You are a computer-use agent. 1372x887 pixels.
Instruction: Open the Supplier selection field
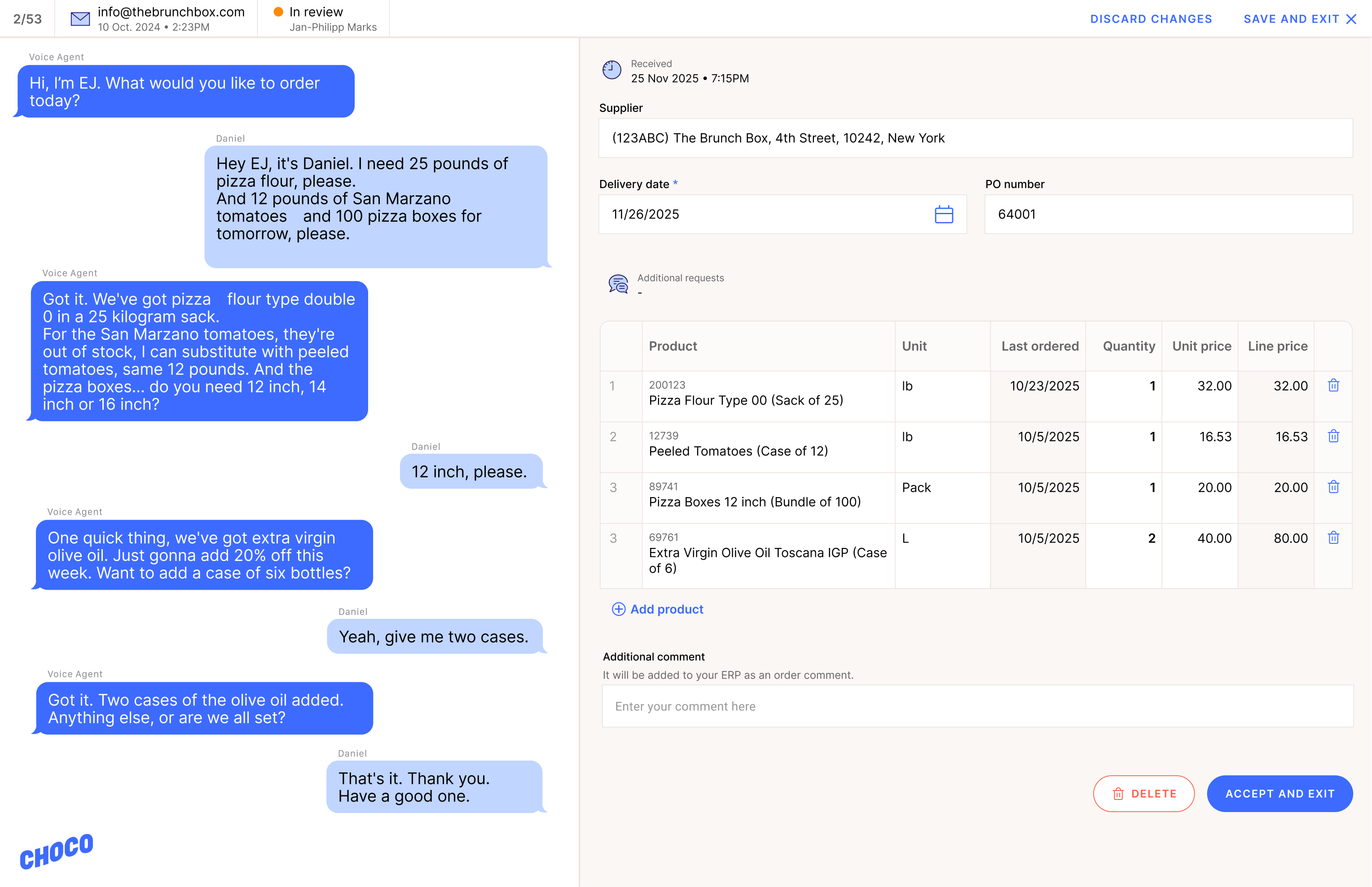coord(975,138)
